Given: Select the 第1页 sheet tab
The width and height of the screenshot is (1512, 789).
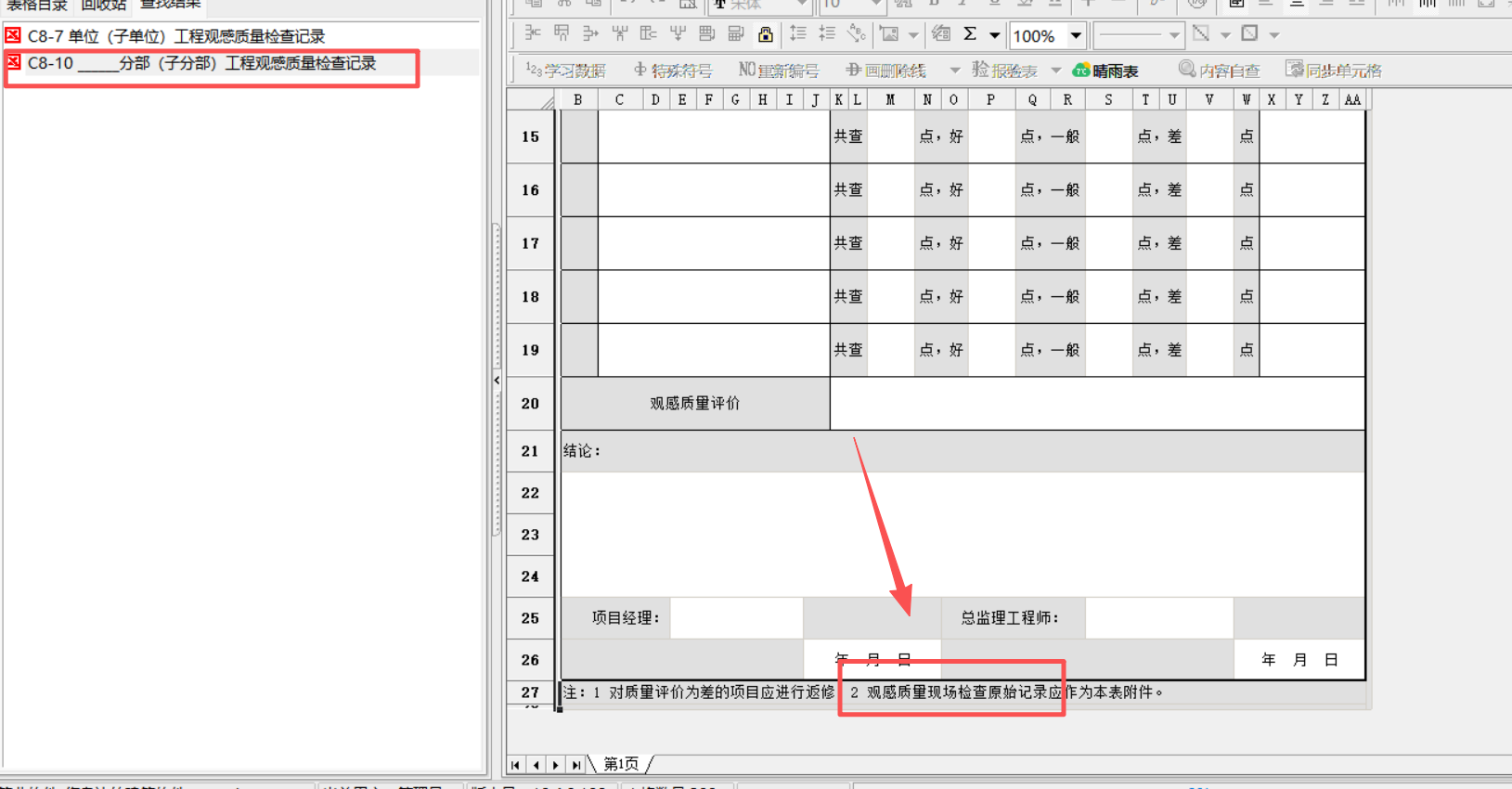Looking at the screenshot, I should pyautogui.click(x=622, y=764).
